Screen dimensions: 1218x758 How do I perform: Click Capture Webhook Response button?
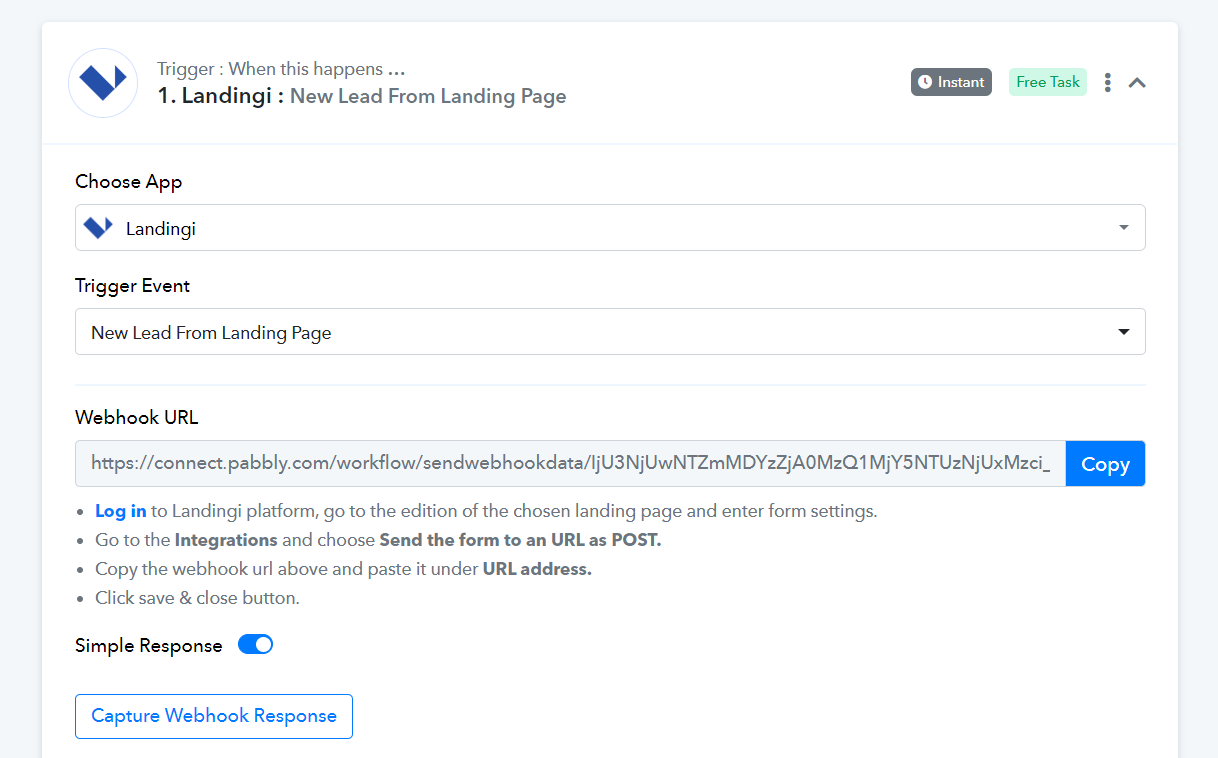coord(214,716)
